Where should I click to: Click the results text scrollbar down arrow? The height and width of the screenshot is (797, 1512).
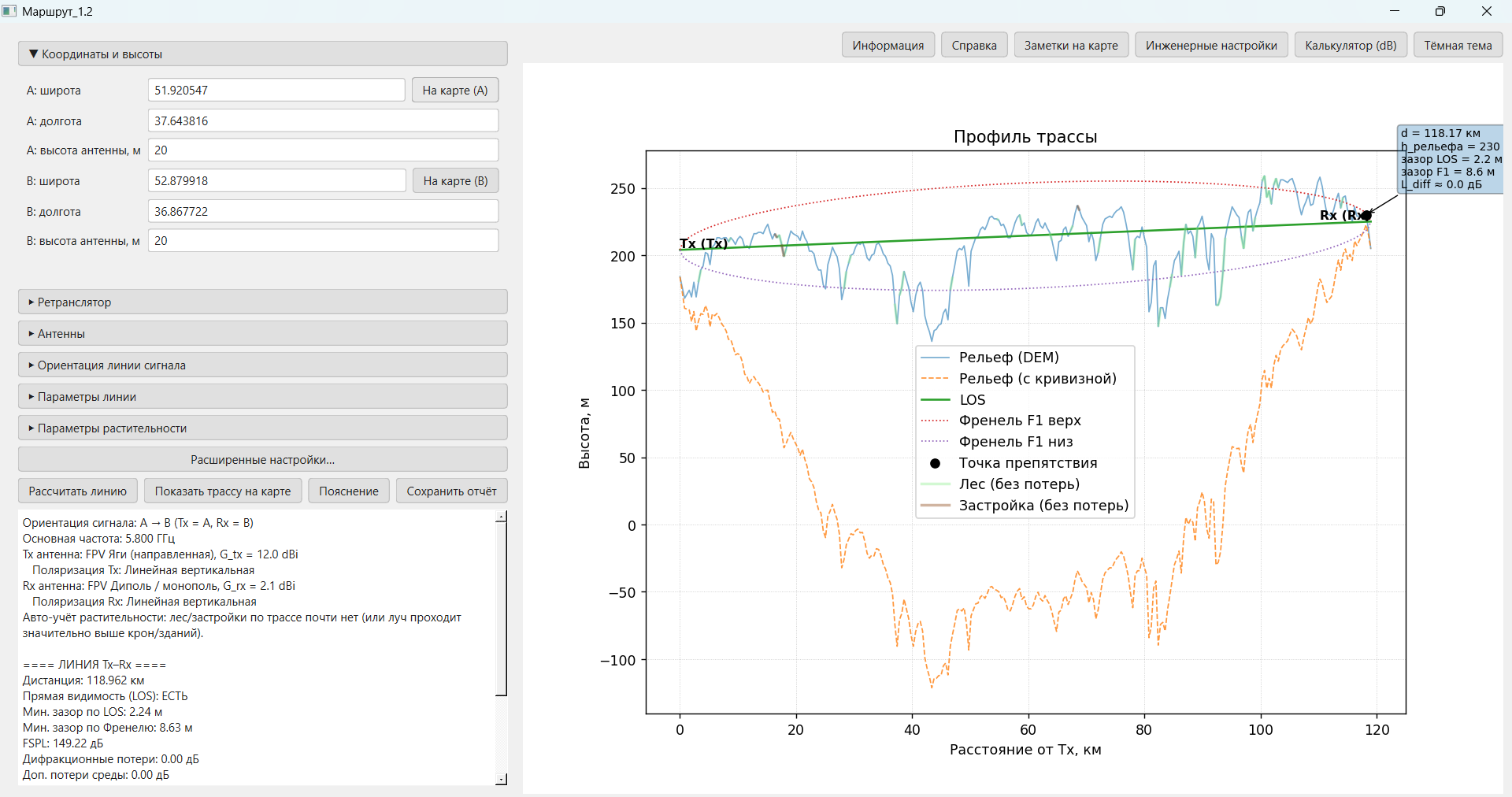click(x=501, y=779)
